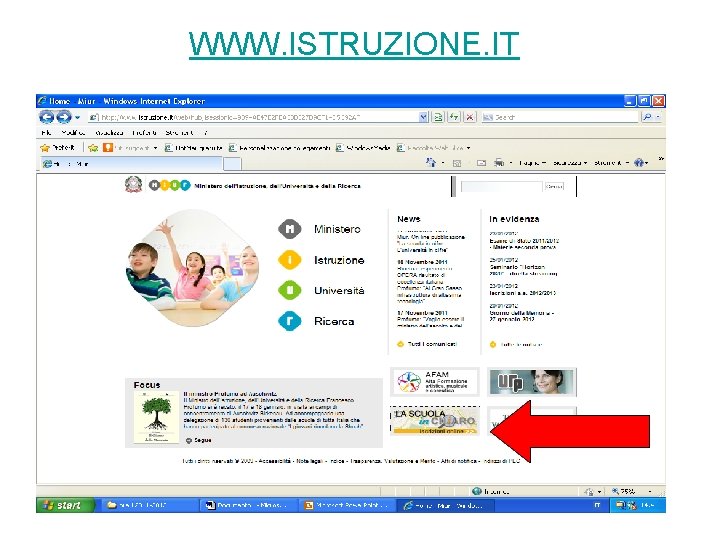This screenshot has height=540, width=720.
Task: Expand the command bar overflow chevron
Action: pos(661,159)
